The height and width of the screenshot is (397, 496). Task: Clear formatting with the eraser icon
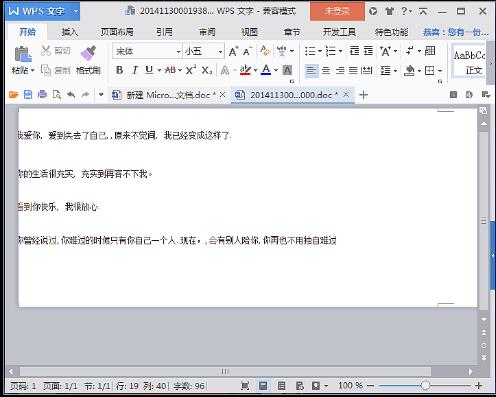click(265, 51)
